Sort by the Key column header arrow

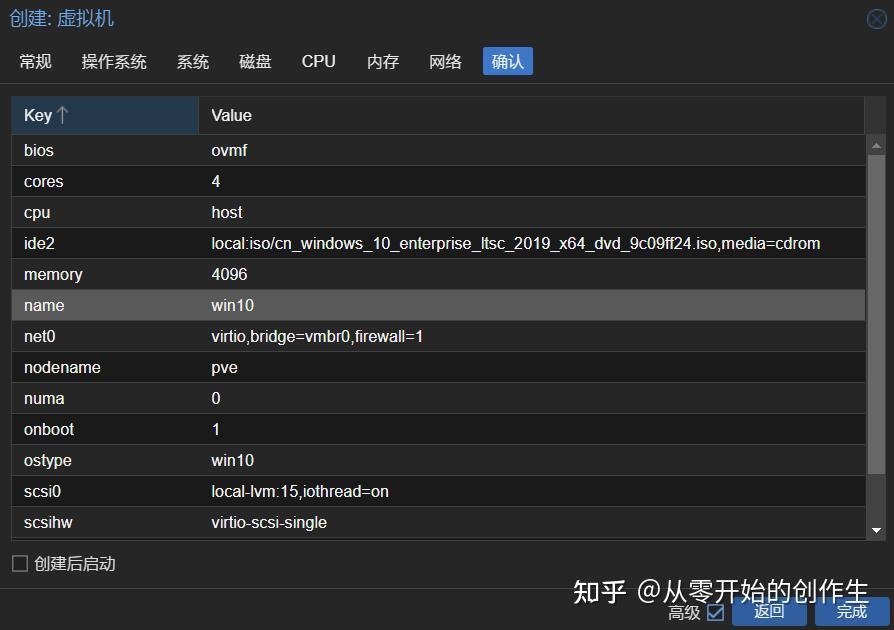click(x=63, y=115)
